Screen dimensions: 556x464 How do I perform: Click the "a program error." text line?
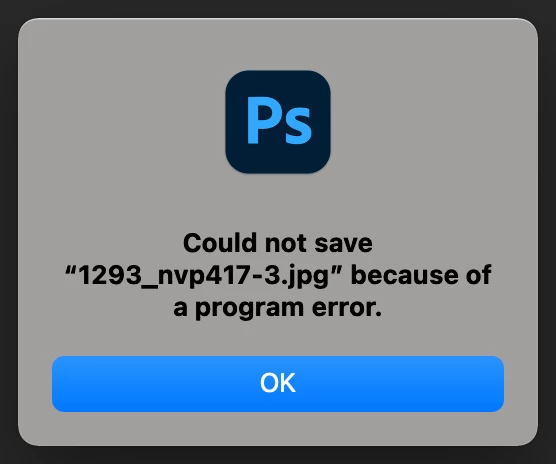(x=278, y=308)
